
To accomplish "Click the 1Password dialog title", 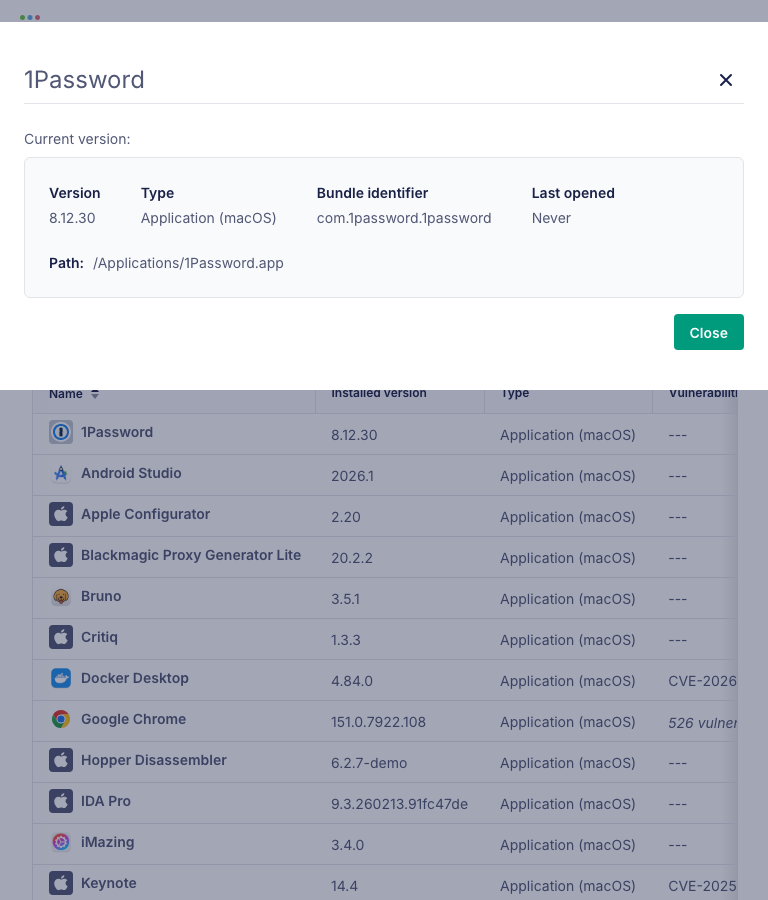I will (84, 80).
